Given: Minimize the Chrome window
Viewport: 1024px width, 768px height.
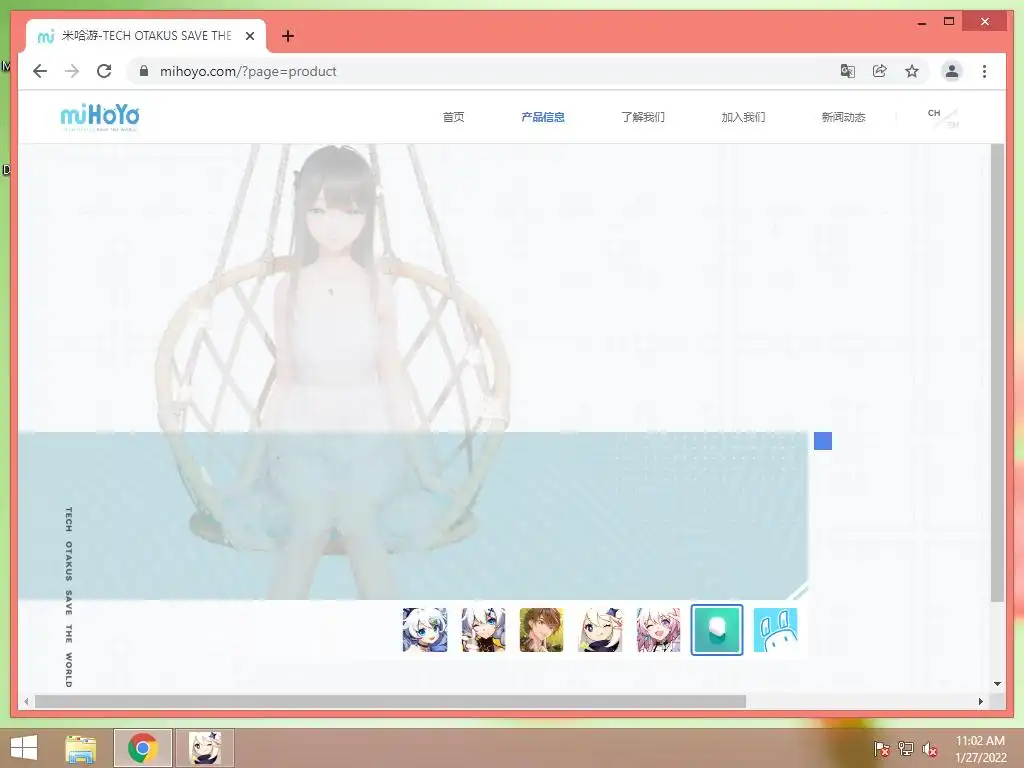Looking at the screenshot, I should 922,23.
